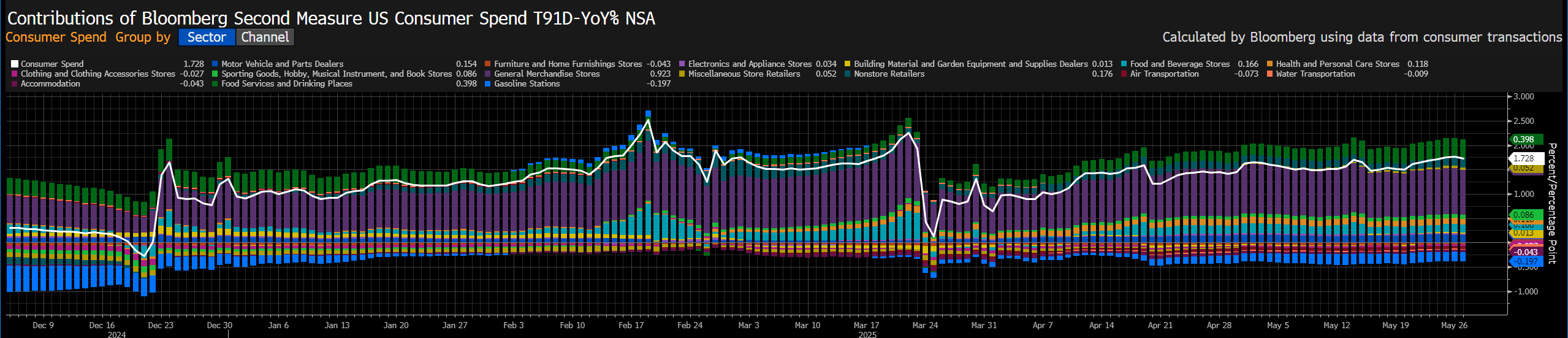
Task: Click the Mar 3 date axis label
Action: click(x=748, y=325)
